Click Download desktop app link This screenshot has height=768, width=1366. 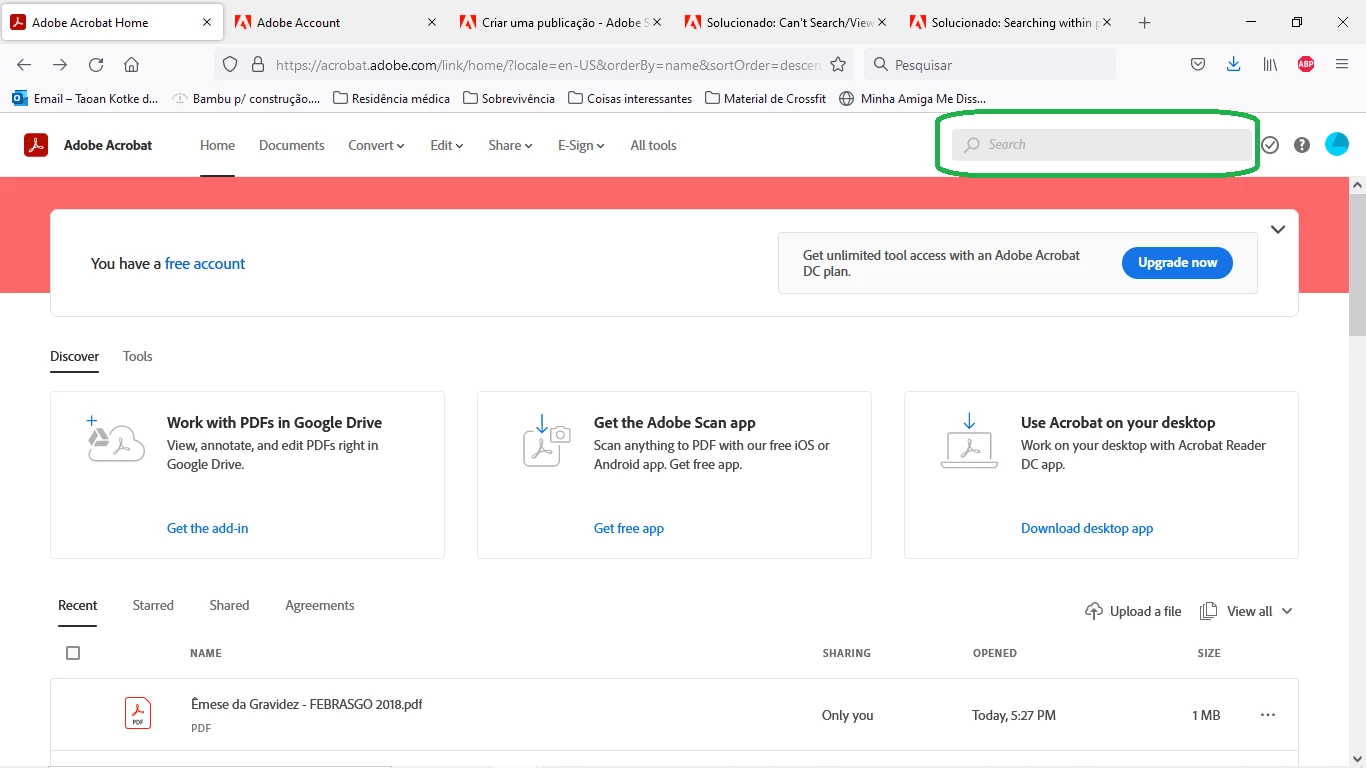pyautogui.click(x=1087, y=528)
